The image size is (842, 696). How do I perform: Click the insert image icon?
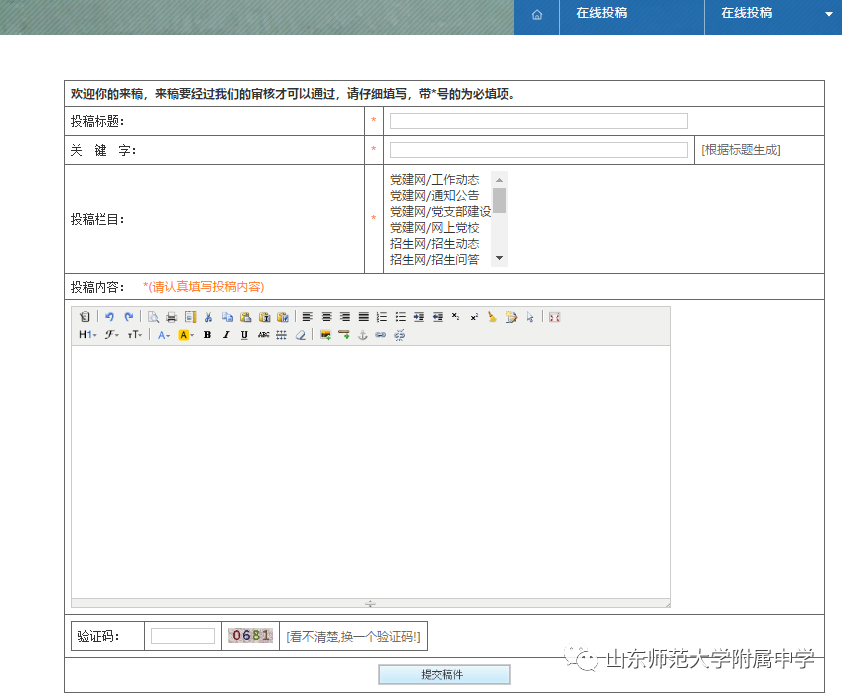point(325,335)
